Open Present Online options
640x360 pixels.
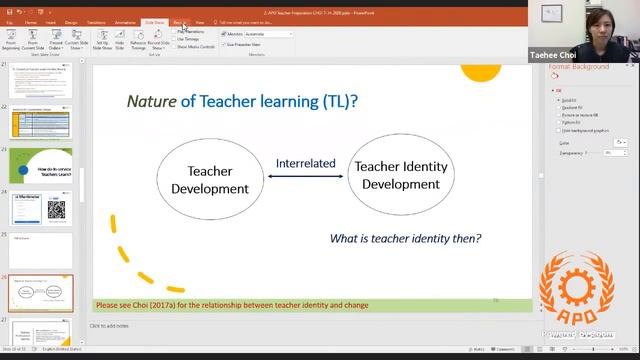(56, 40)
